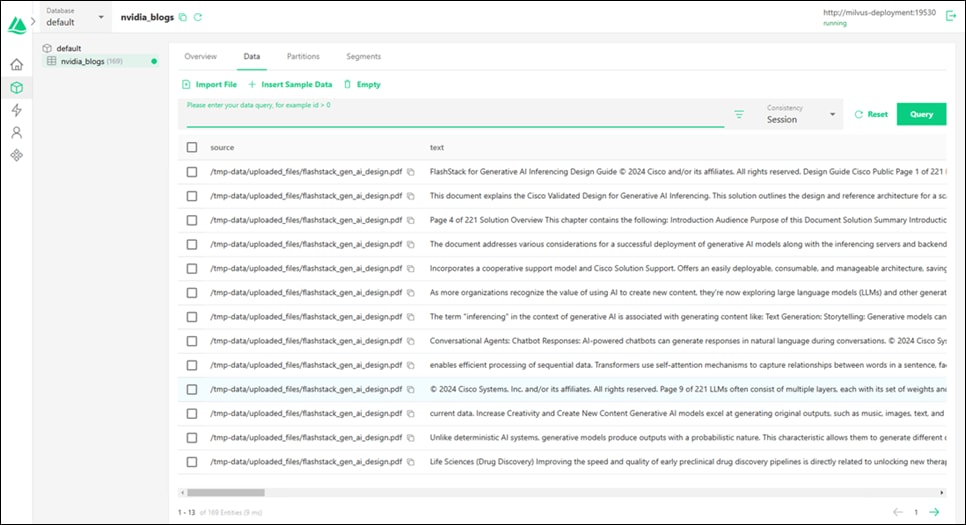Click the green Query button
This screenshot has width=966, height=525.
921,114
